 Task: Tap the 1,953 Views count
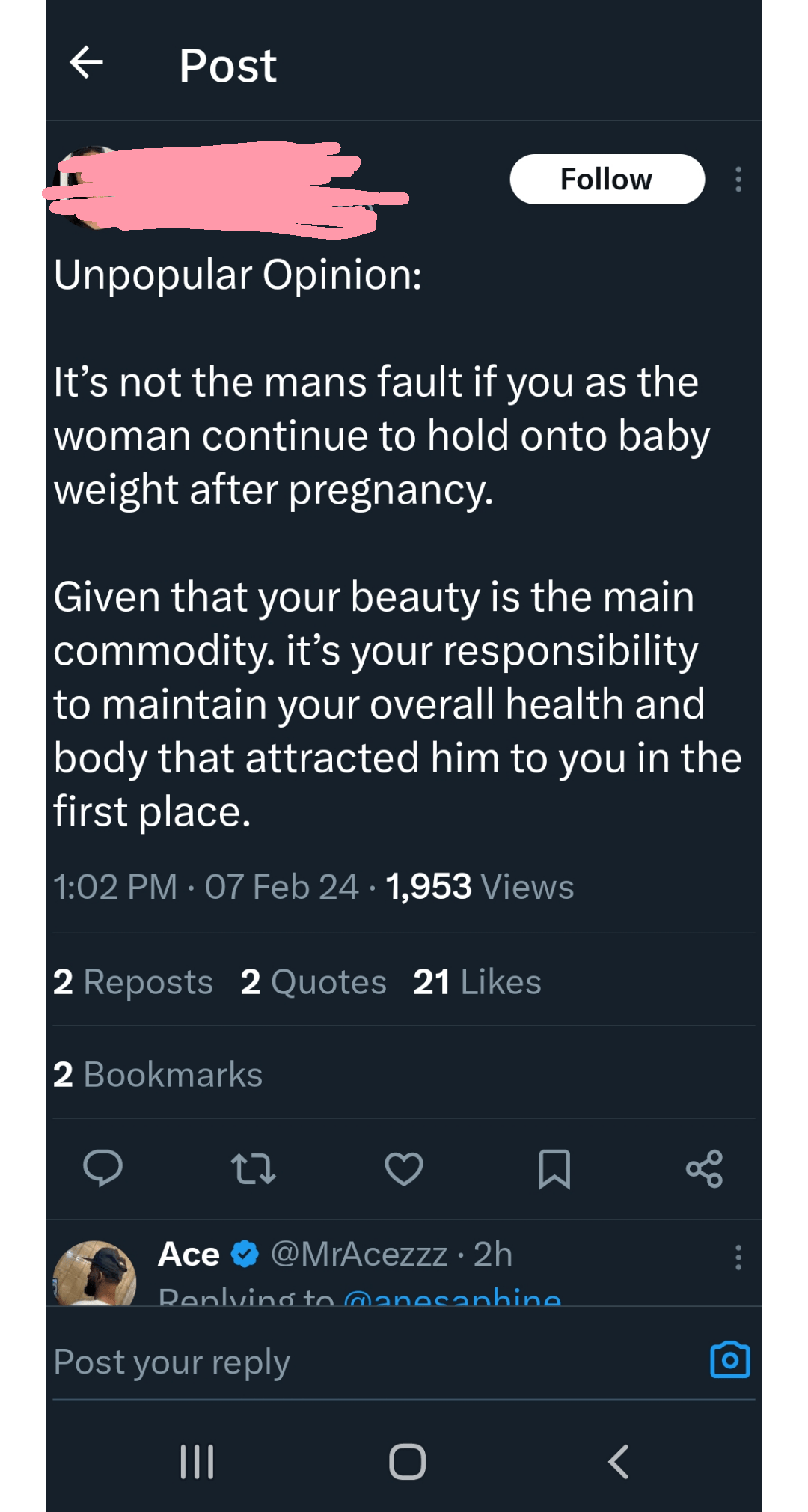click(x=477, y=886)
